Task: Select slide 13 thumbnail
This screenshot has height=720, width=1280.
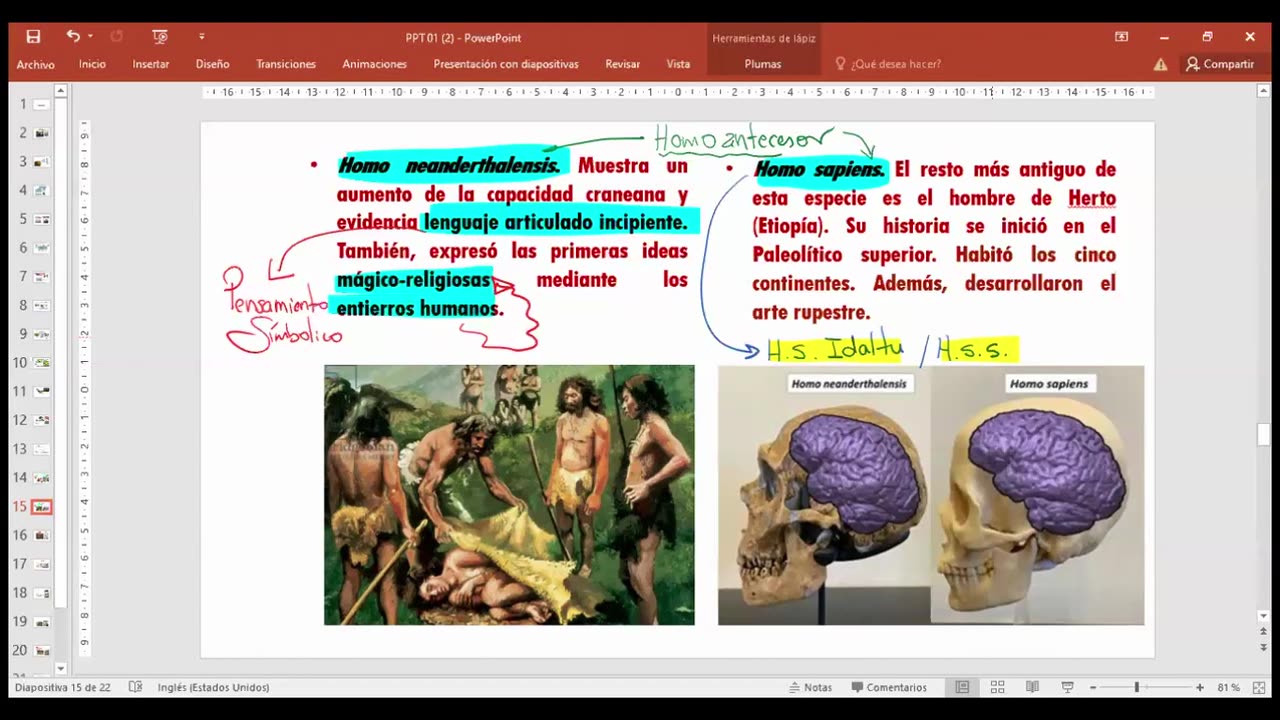Action: coord(41,449)
